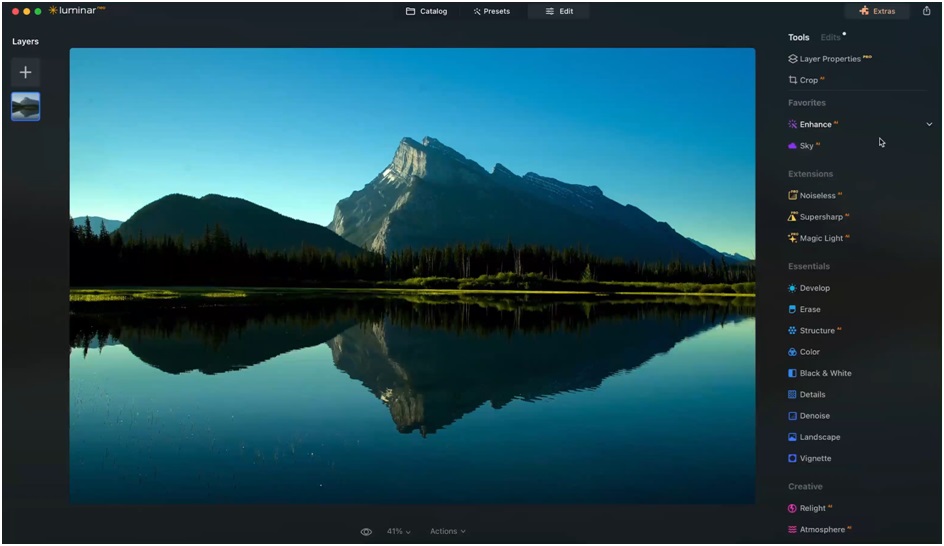Open the Actions dropdown menu
This screenshot has height=546, width=944.
pyautogui.click(x=447, y=532)
